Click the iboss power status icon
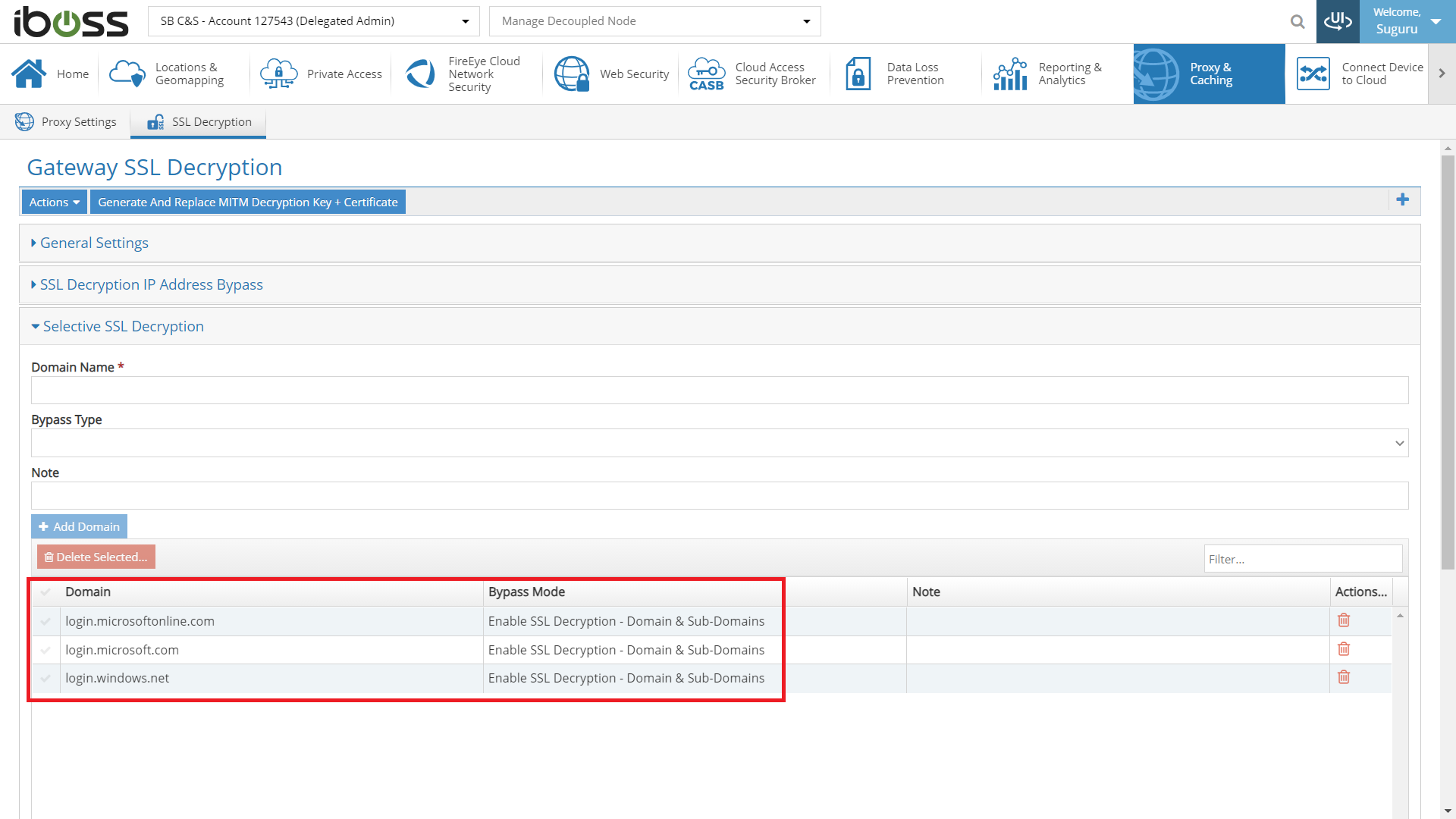Image resolution: width=1456 pixels, height=819 pixels. coord(1338,21)
